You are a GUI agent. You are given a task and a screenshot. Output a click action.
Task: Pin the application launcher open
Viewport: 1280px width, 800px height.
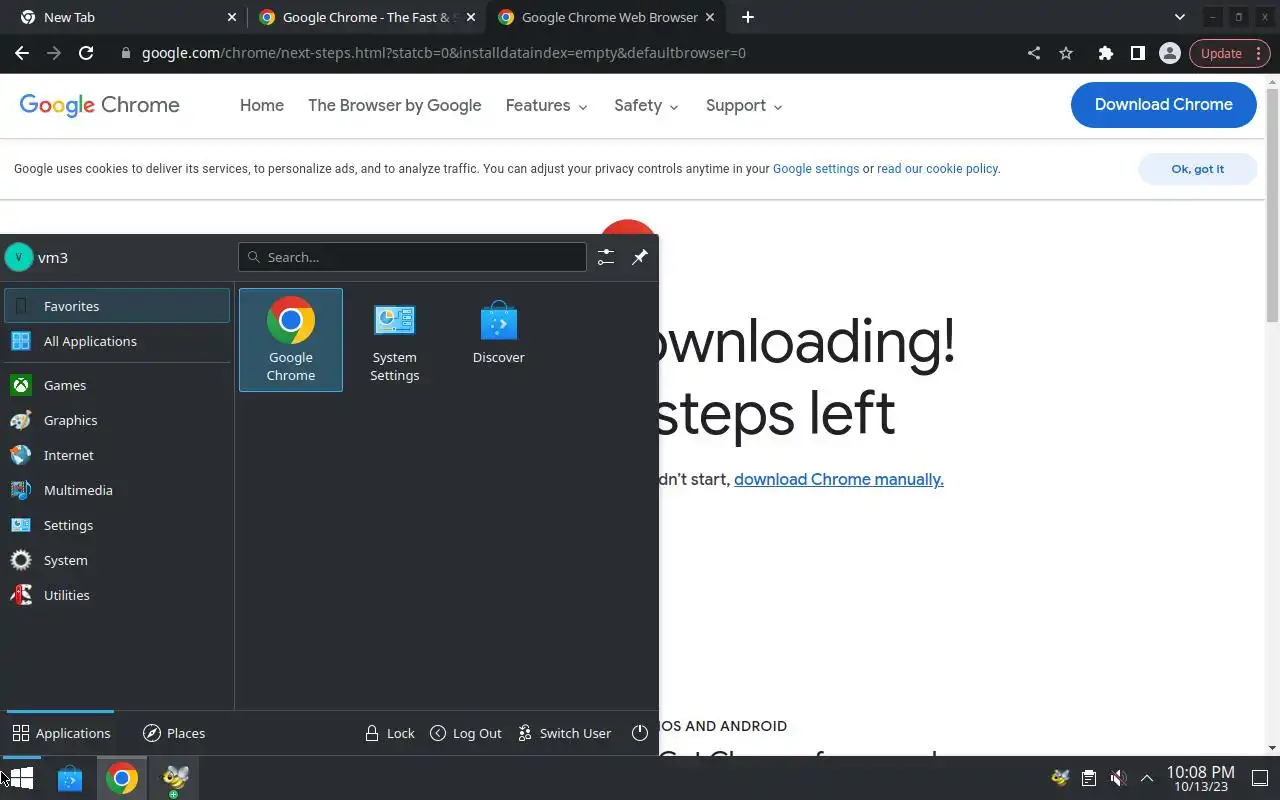point(640,257)
